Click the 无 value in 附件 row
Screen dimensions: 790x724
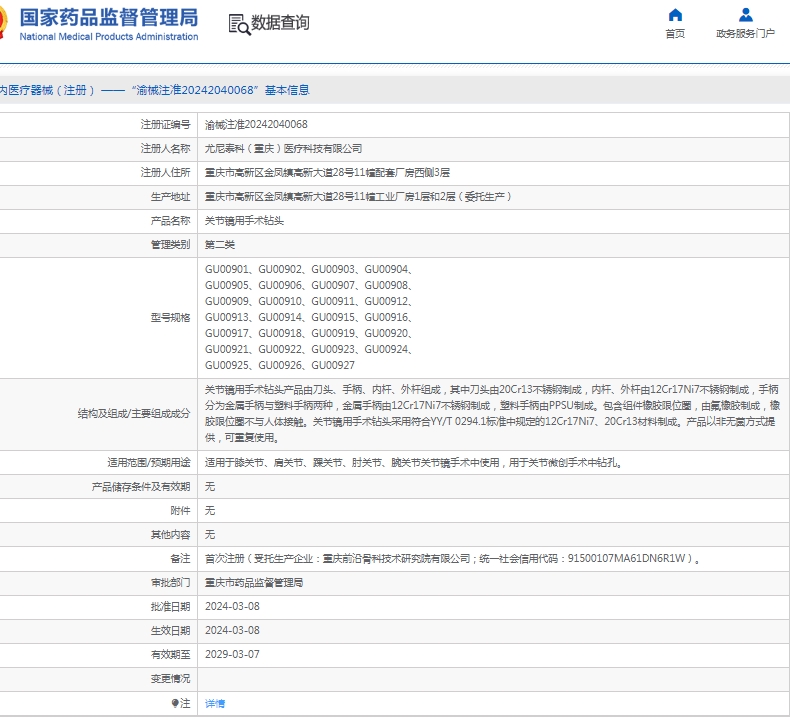210,511
